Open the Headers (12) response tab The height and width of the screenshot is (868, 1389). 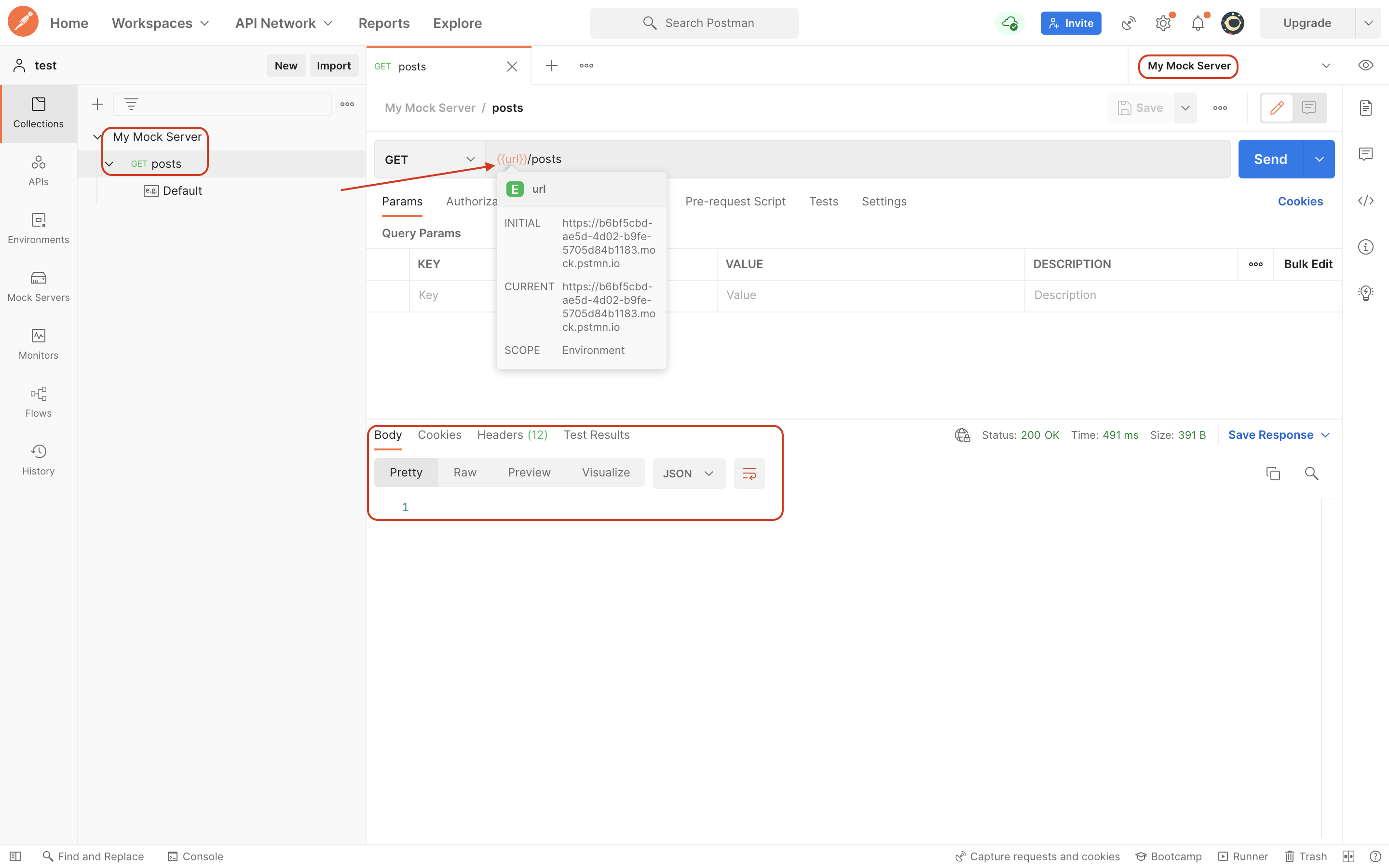pyautogui.click(x=512, y=434)
